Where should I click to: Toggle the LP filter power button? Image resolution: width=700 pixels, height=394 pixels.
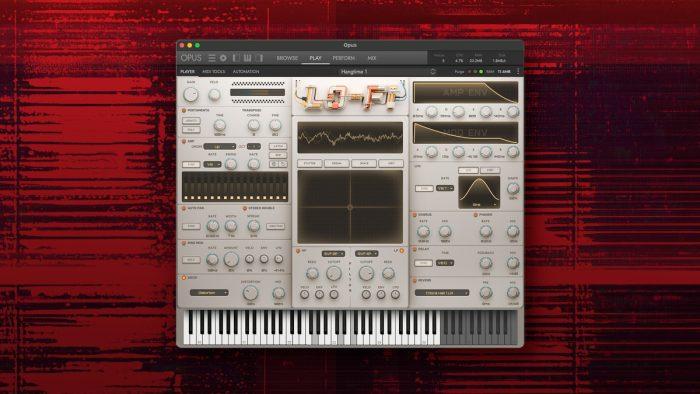click(x=402, y=251)
